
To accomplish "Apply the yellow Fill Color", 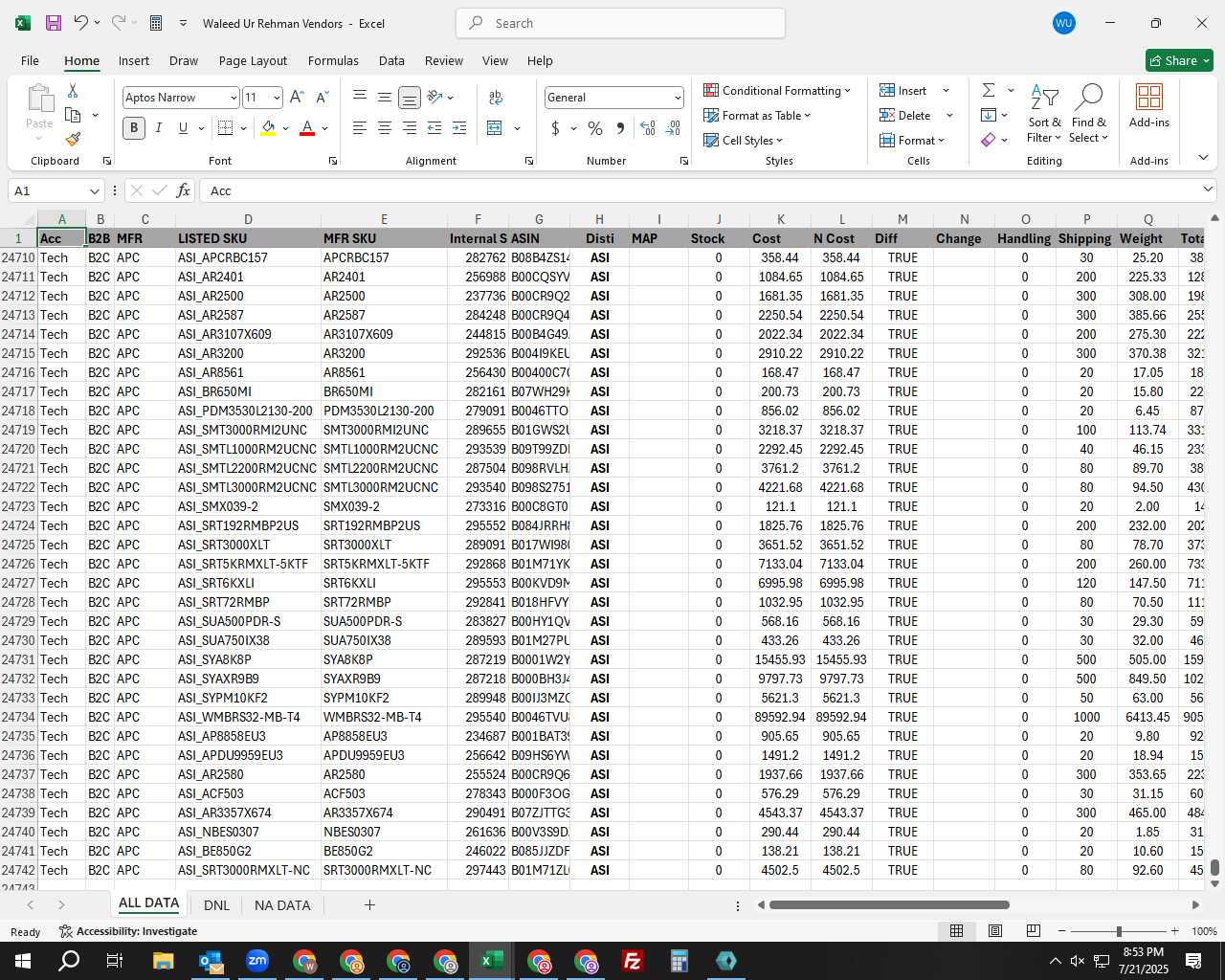I will point(268,127).
